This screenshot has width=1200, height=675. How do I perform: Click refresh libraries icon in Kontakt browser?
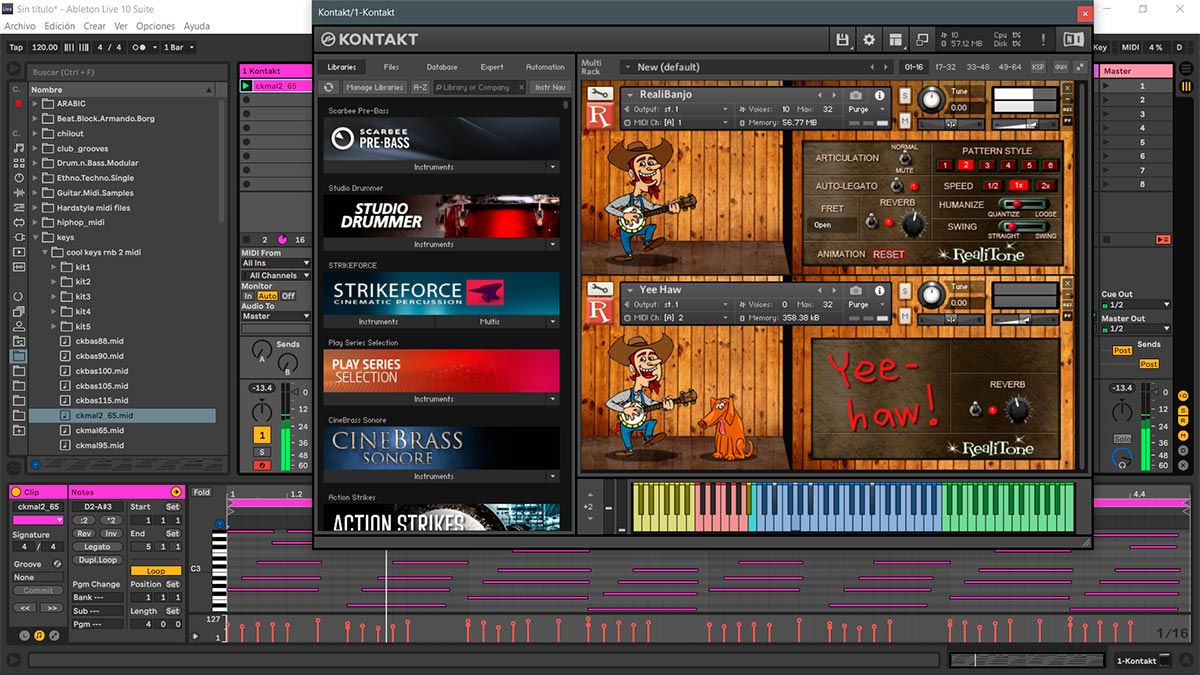tap(329, 87)
